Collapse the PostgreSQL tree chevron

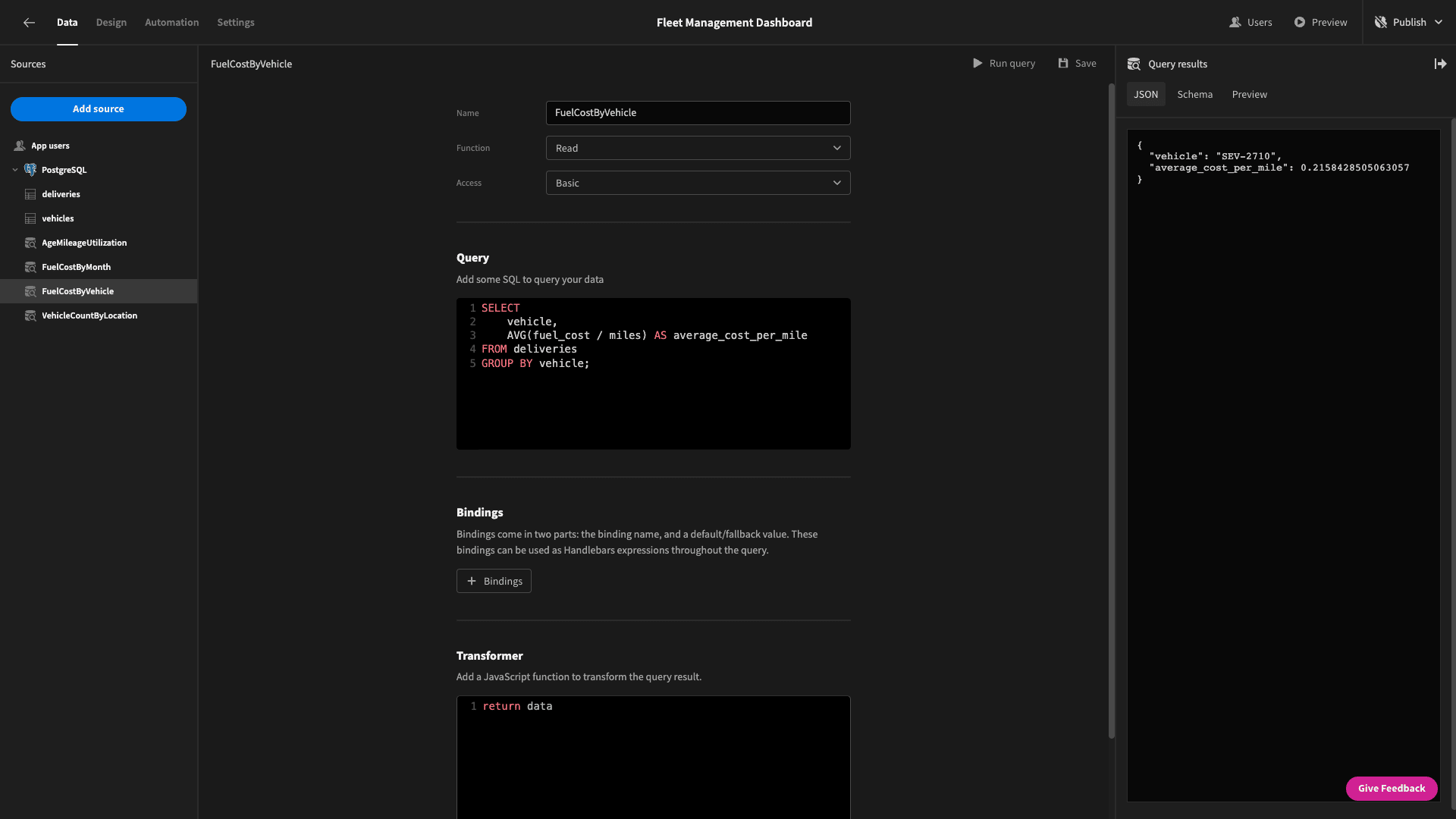pos(15,170)
